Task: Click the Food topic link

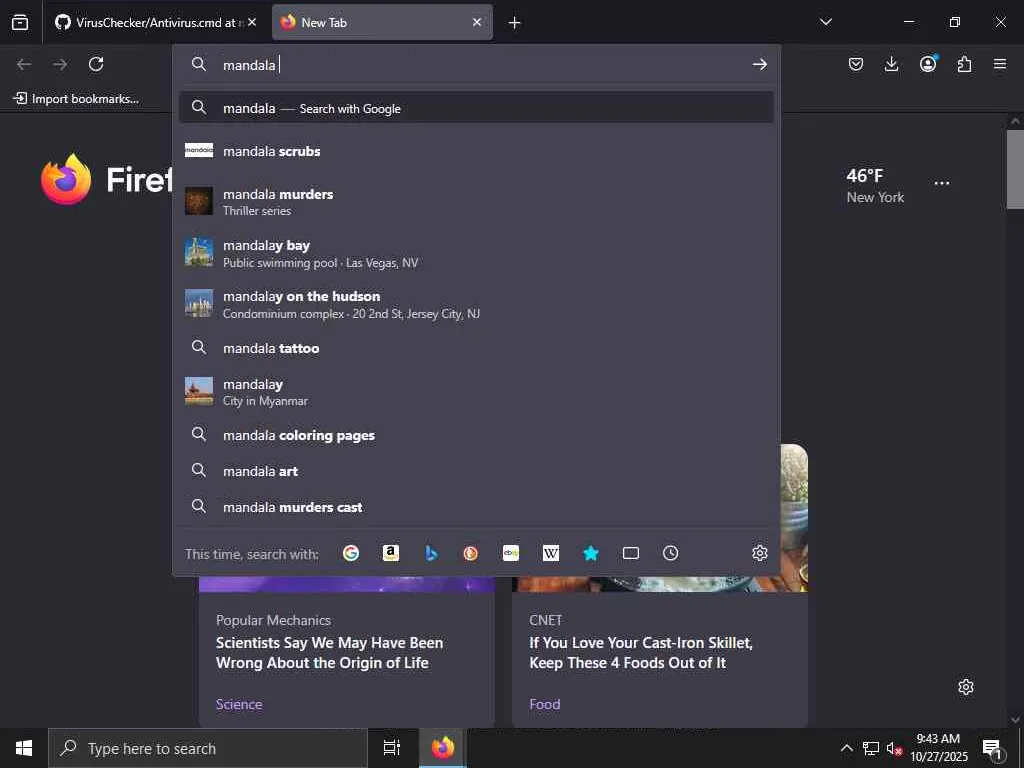Action: pos(545,704)
